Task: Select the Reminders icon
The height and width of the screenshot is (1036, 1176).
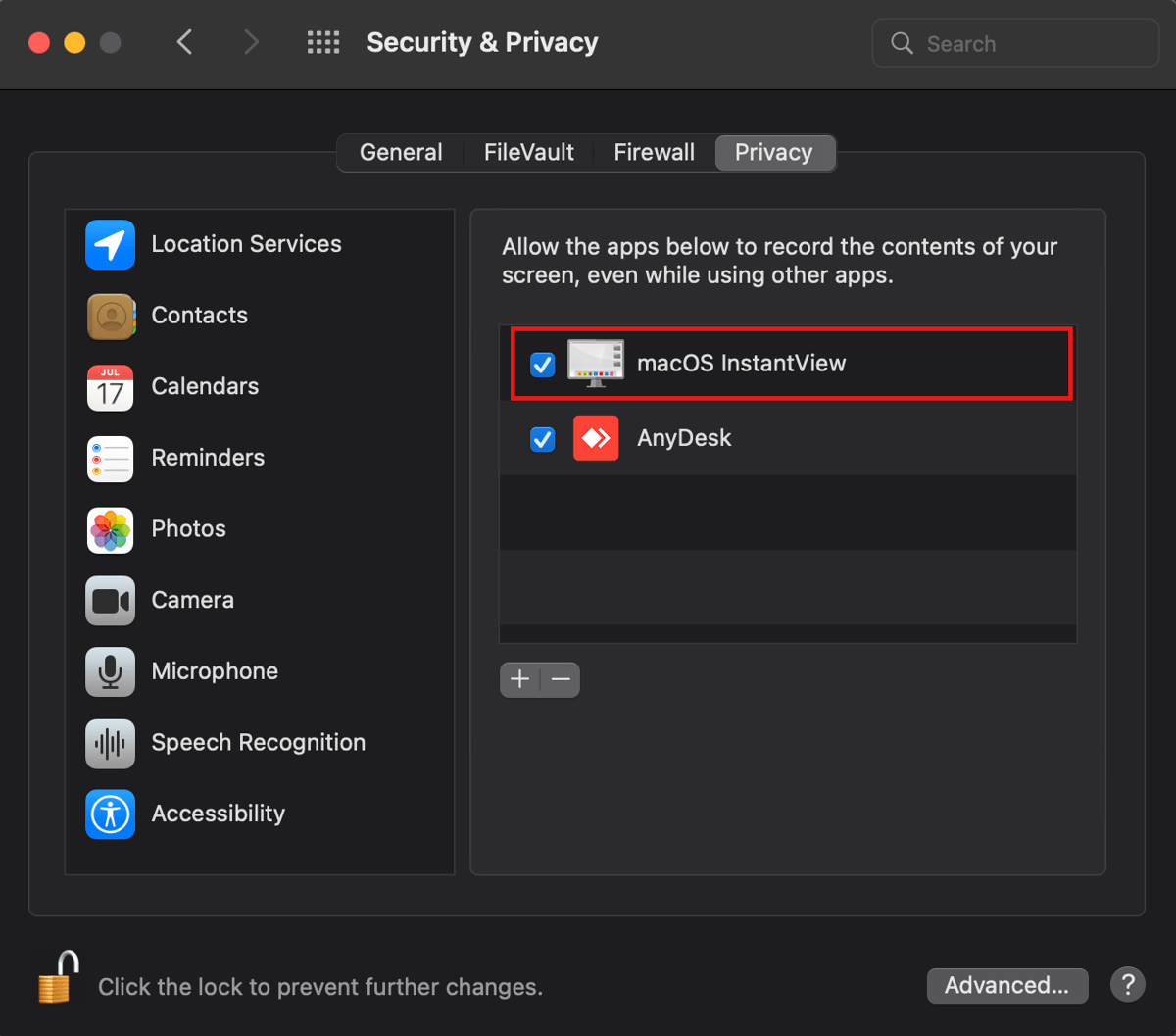Action: [x=110, y=459]
